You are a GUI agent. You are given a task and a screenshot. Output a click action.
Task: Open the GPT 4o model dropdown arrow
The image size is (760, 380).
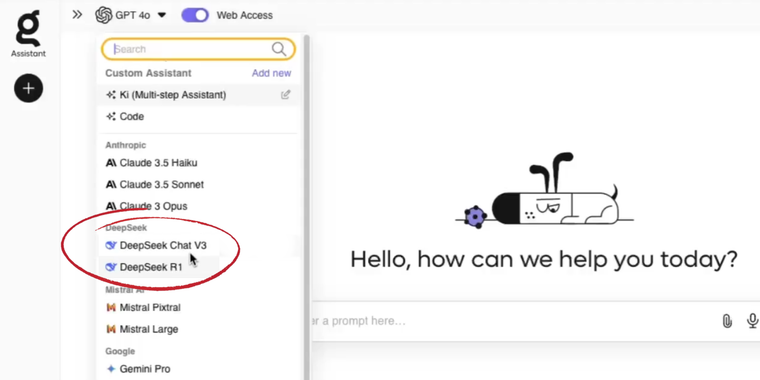click(x=162, y=16)
